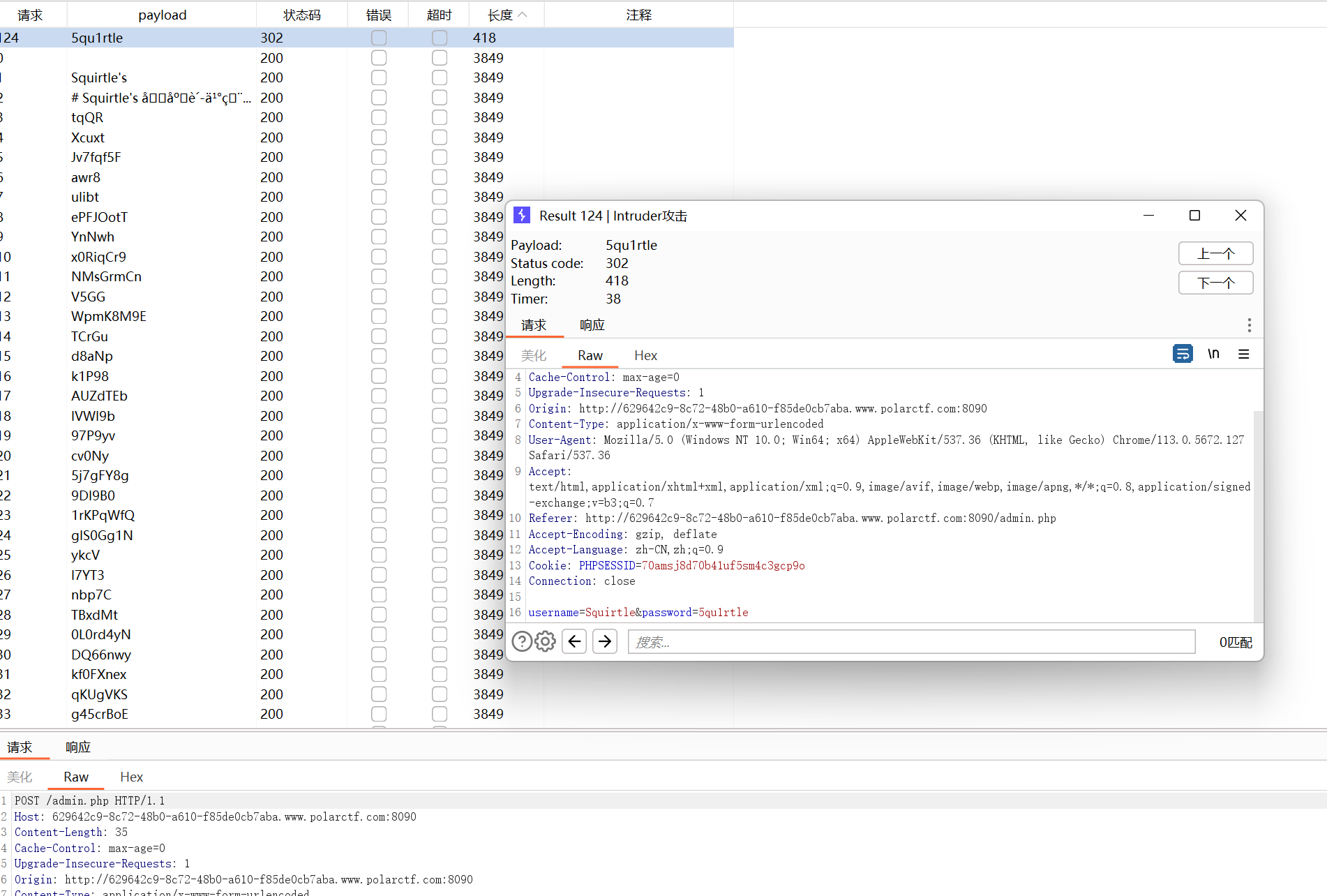Tick the error checkbox for tqQR row
The image size is (1327, 896).
tap(379, 117)
